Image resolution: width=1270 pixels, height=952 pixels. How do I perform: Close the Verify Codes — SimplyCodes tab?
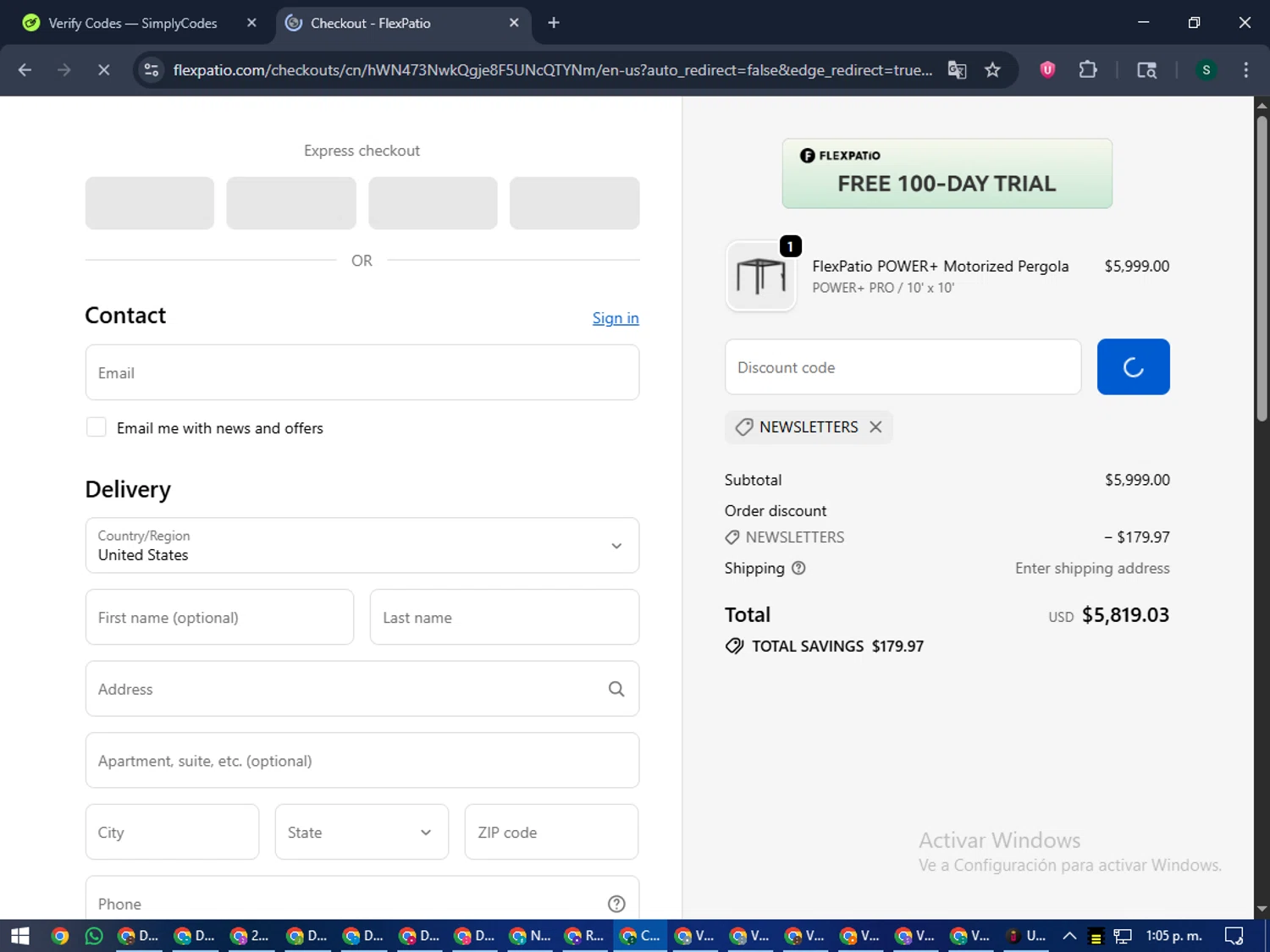tap(251, 23)
